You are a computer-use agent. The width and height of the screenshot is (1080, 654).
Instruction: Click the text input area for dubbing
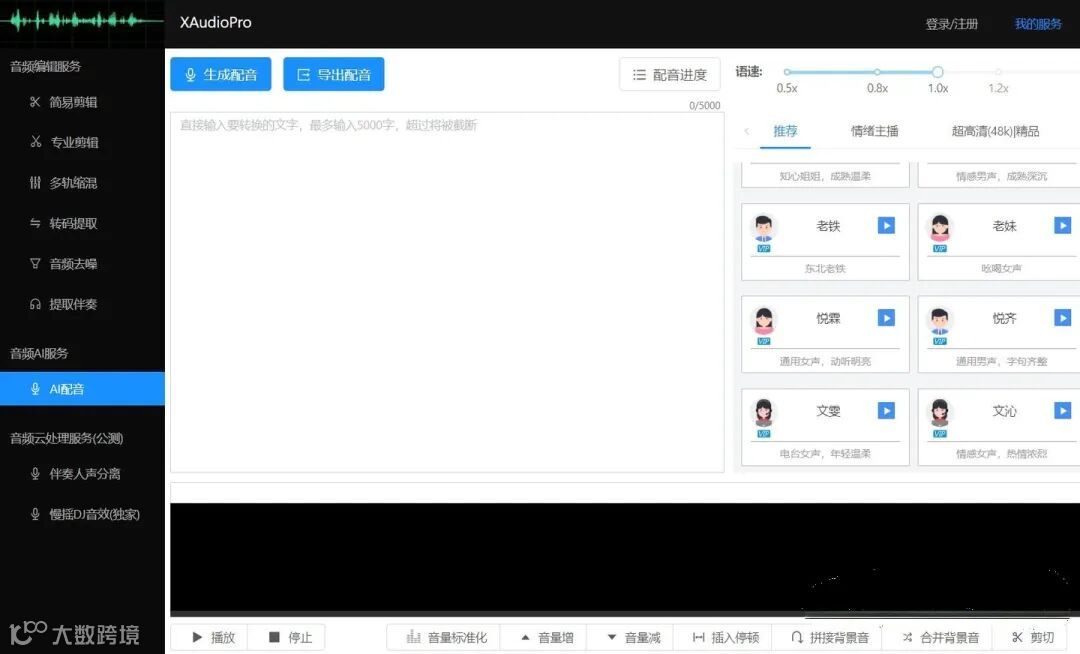[x=447, y=292]
